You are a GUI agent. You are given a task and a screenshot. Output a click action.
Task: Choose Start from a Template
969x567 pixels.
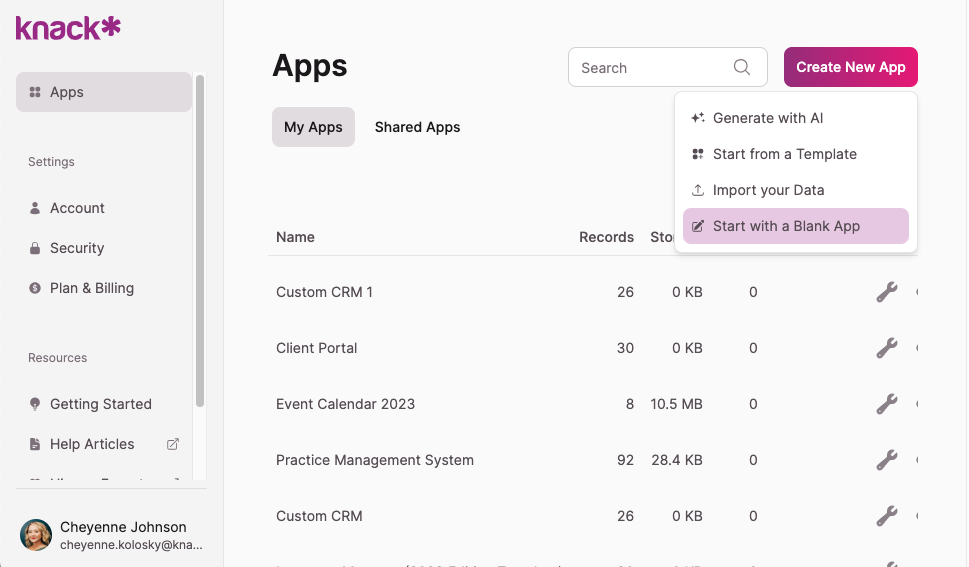pyautogui.click(x=784, y=154)
